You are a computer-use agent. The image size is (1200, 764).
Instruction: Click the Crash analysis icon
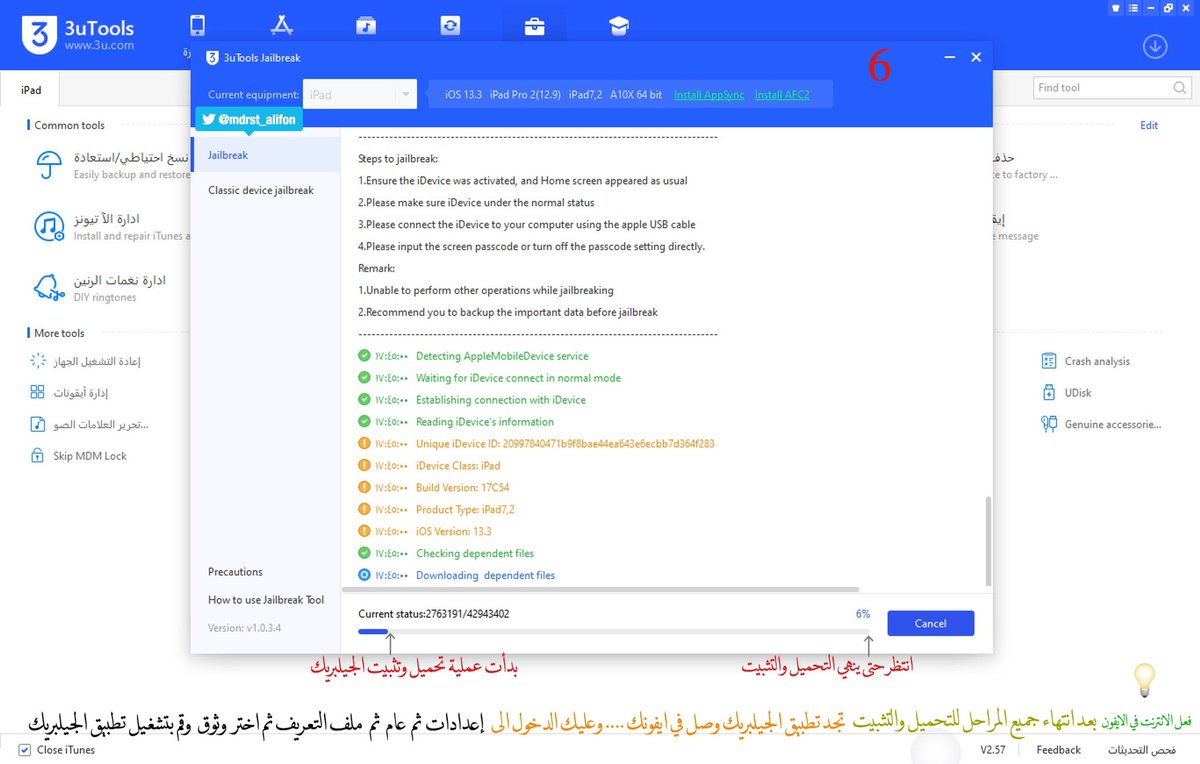[x=1049, y=361]
